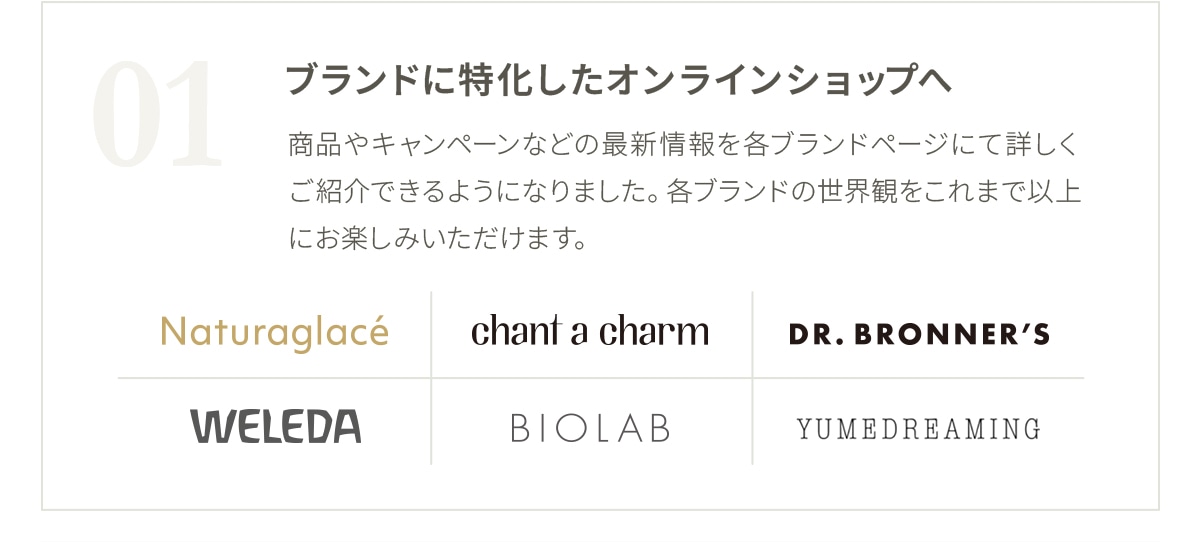Open the Naturaglacé brand logo
Image resolution: width=1200 pixels, height=542 pixels.
[x=274, y=332]
